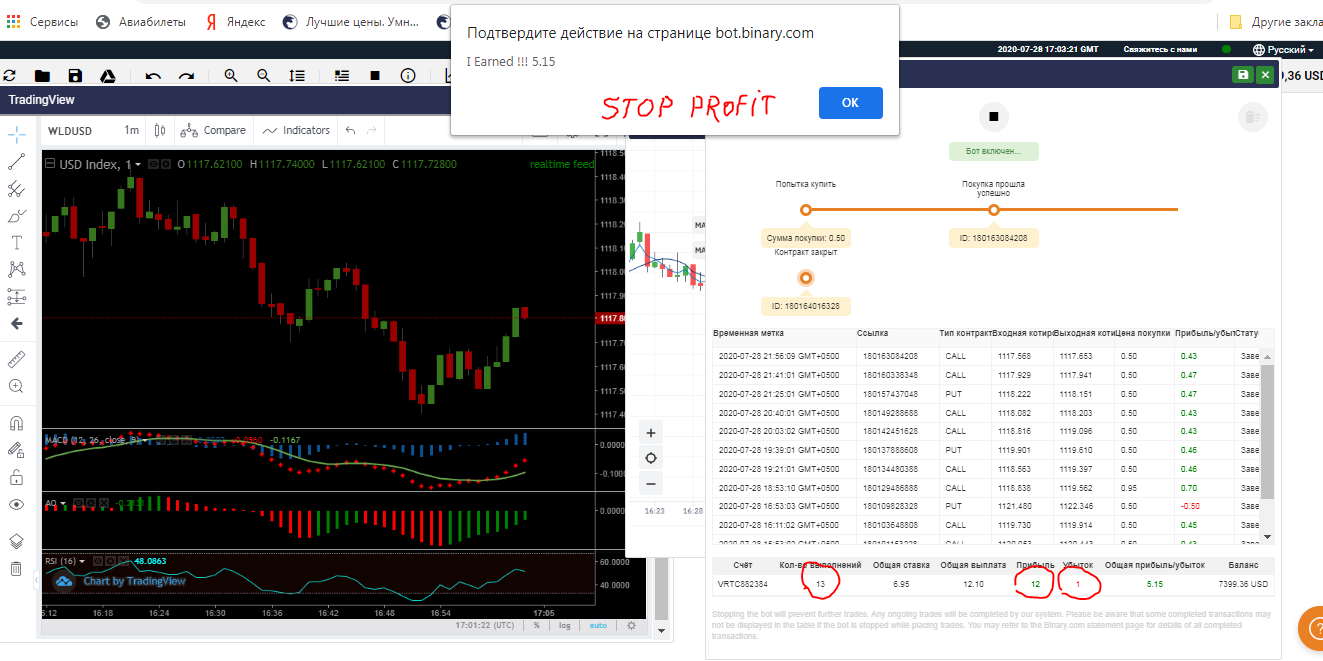1323x661 pixels.
Task: Open a saved bot via the folder icon
Action: 42,76
